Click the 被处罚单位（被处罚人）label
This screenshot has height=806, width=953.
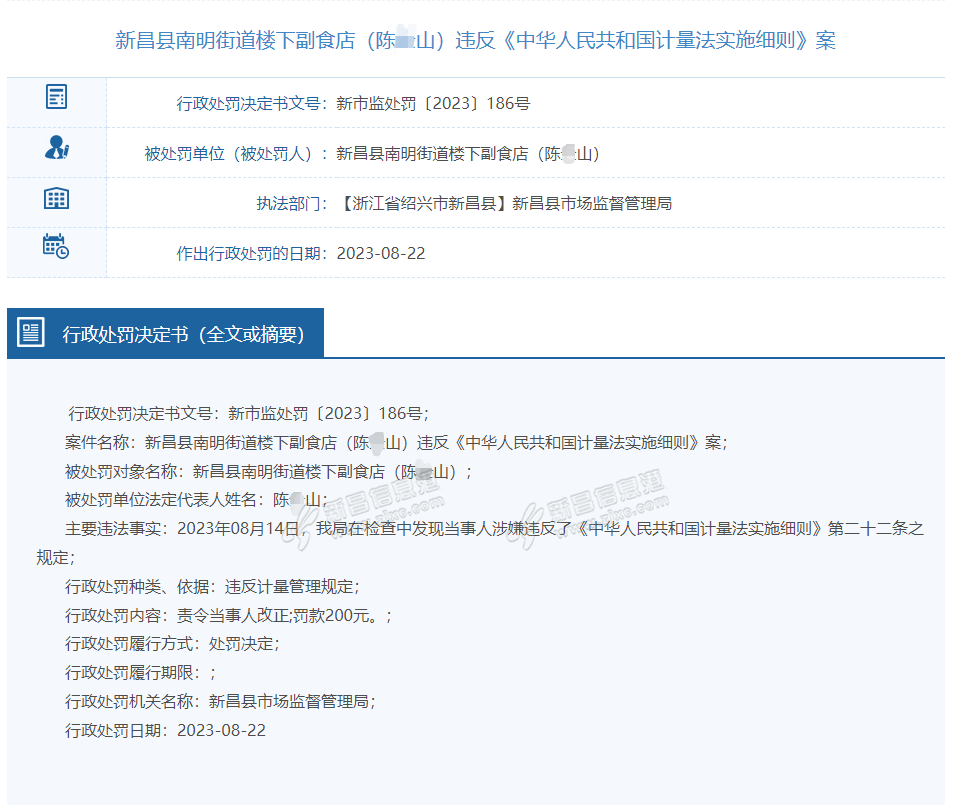(x=235, y=154)
